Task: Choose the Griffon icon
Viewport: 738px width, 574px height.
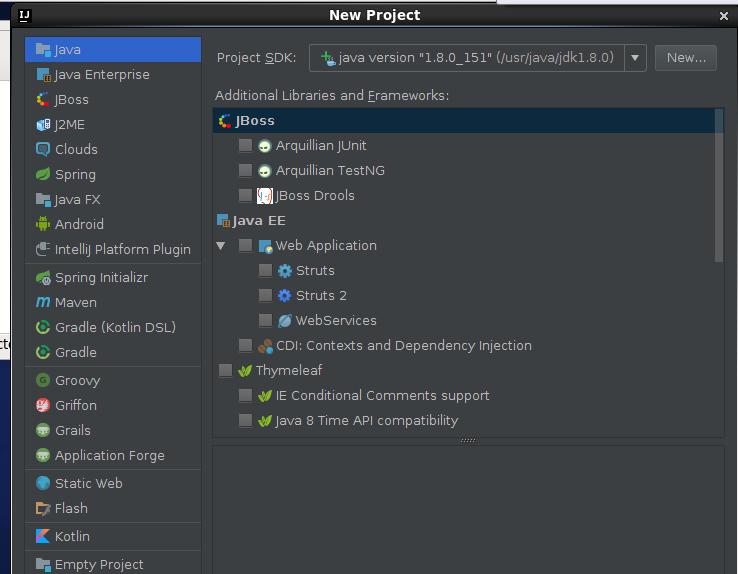Action: tap(43, 405)
